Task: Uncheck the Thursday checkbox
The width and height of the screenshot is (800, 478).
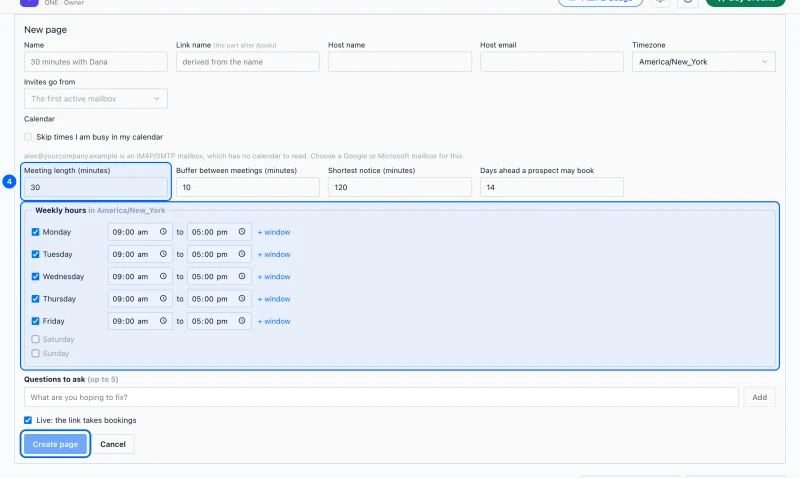Action: click(35, 299)
